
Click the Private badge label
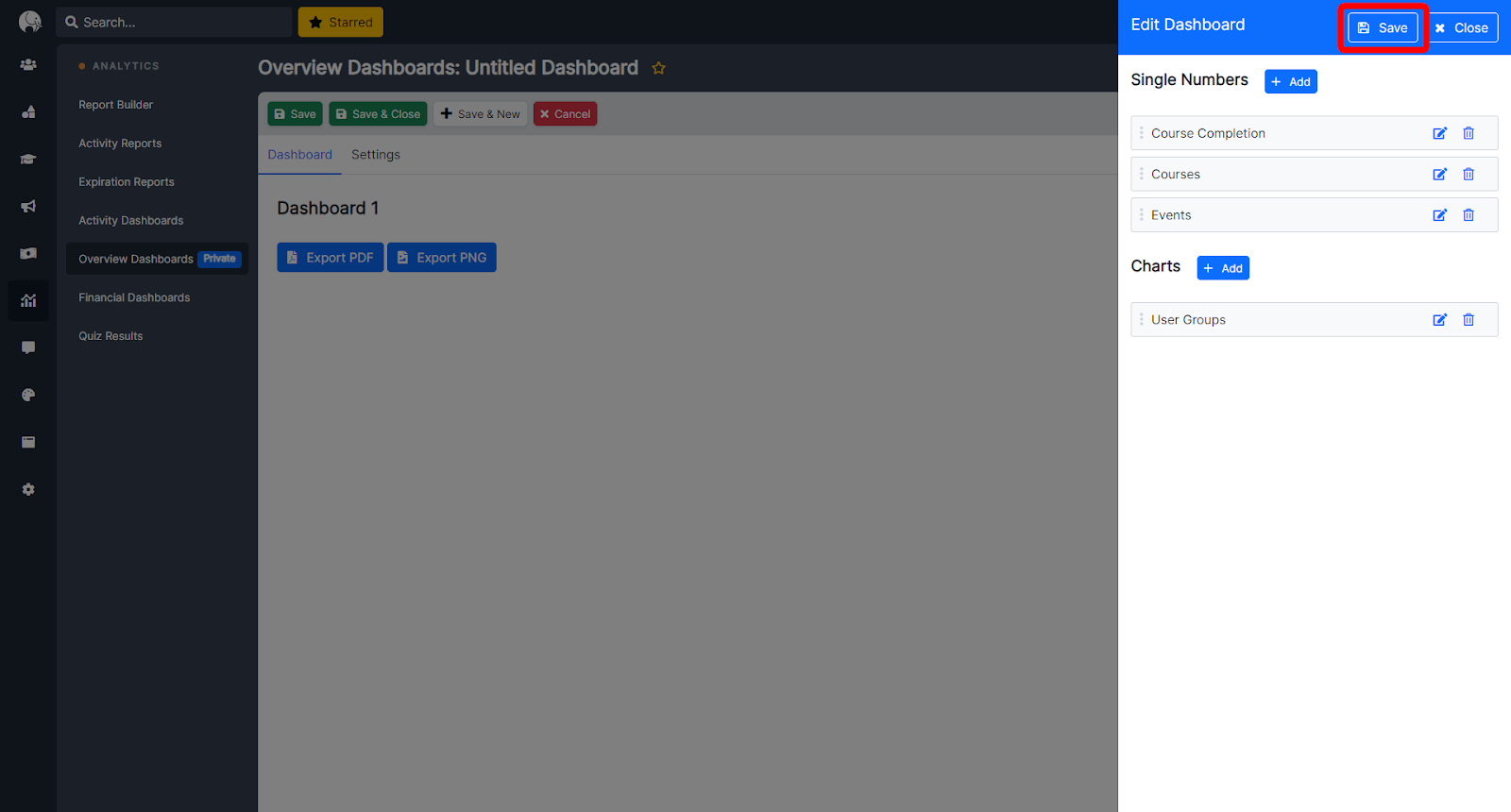[220, 259]
